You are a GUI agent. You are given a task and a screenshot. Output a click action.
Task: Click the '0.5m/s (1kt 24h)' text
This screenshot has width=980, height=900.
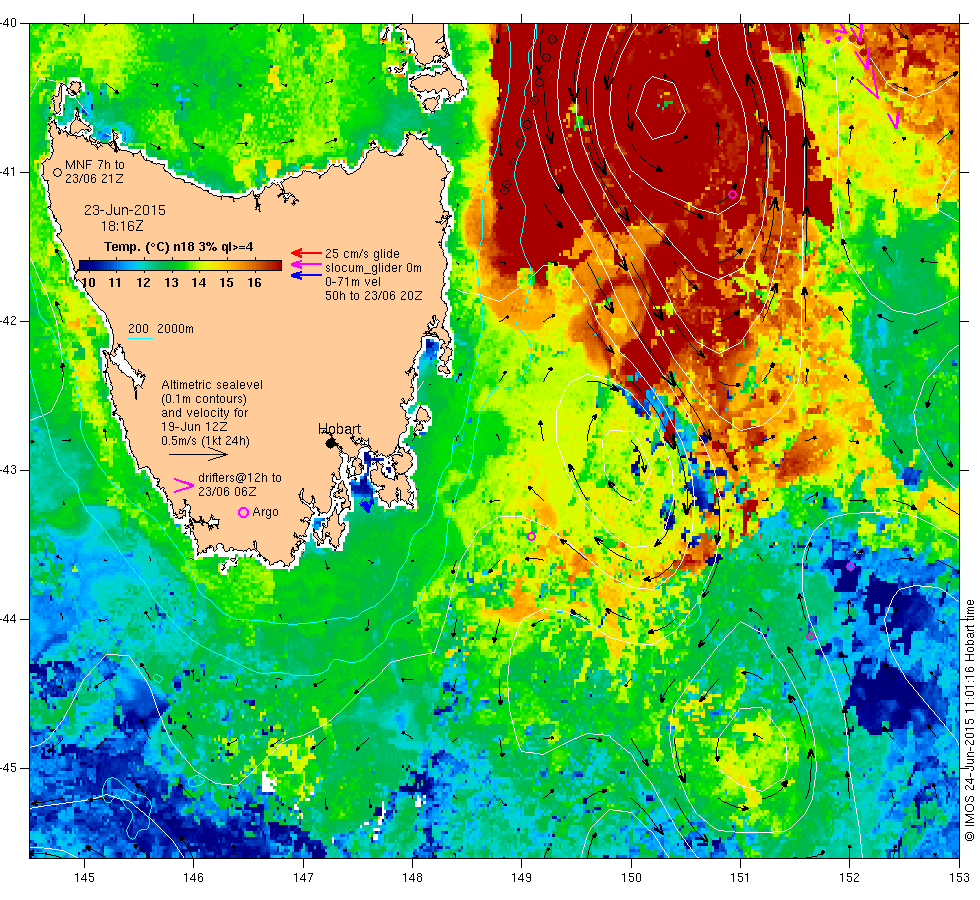point(206,441)
